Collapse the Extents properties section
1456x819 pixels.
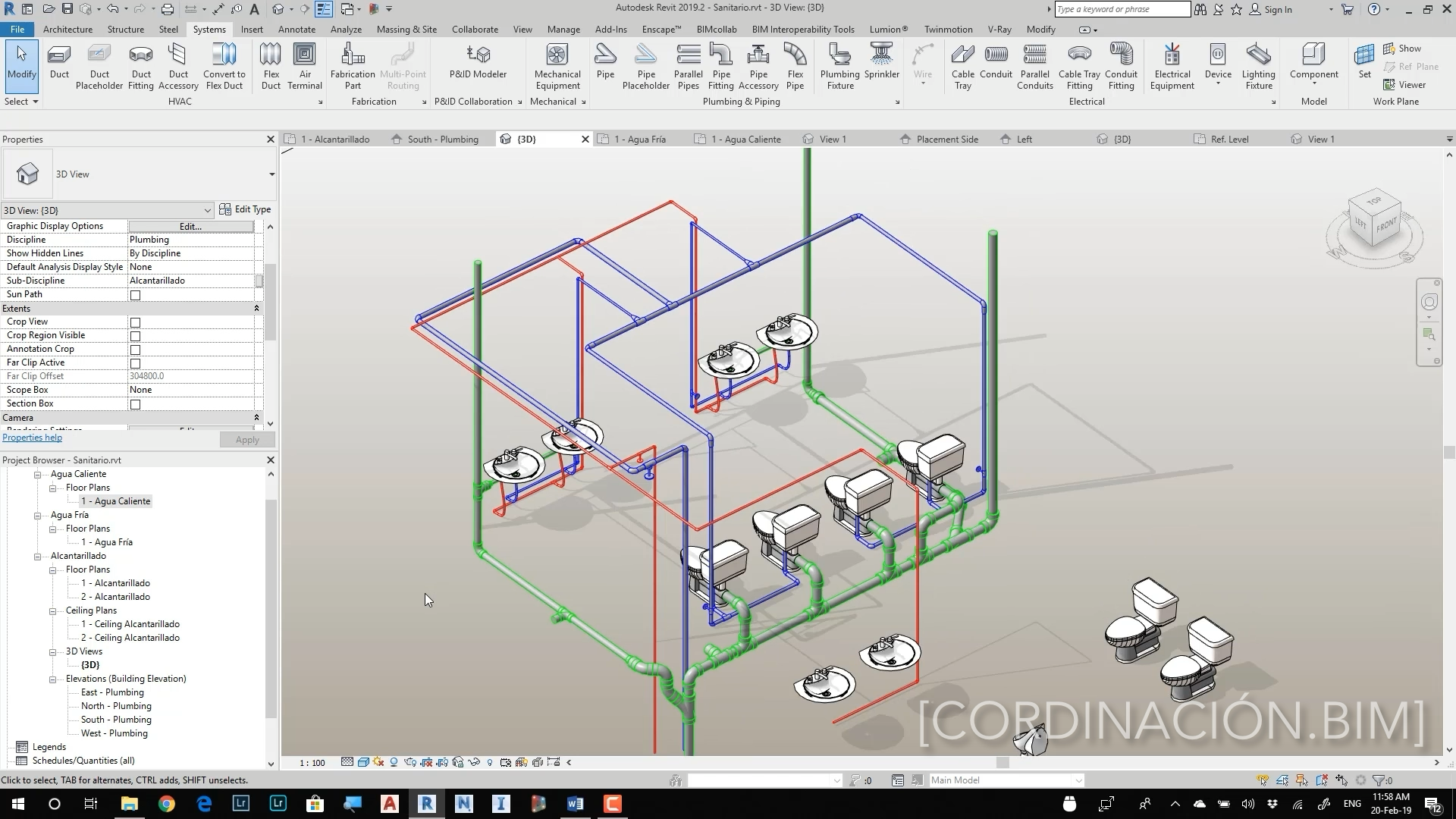256,309
